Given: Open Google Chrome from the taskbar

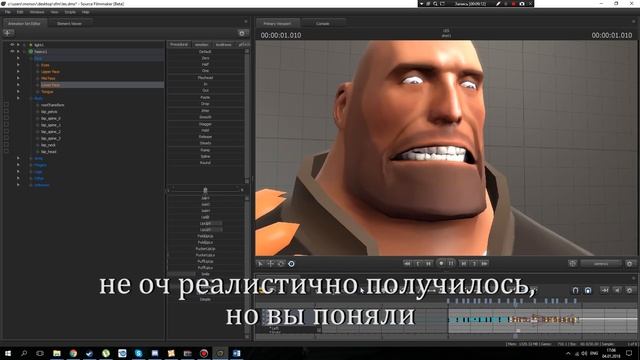Looking at the screenshot, I should (73, 353).
